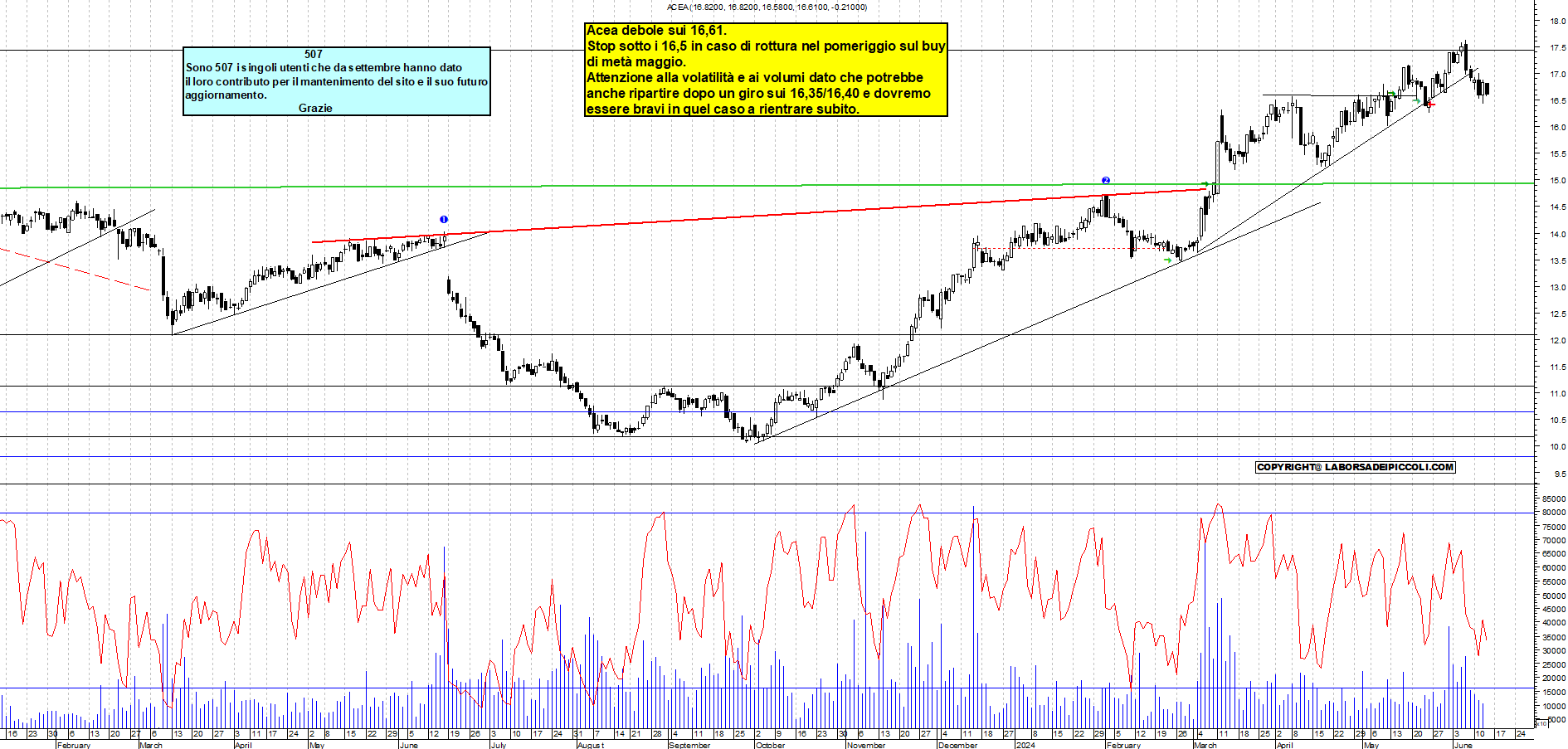The width and height of the screenshot is (1568, 749).
Task: Click the 9.5 price axis label
Action: point(1559,474)
